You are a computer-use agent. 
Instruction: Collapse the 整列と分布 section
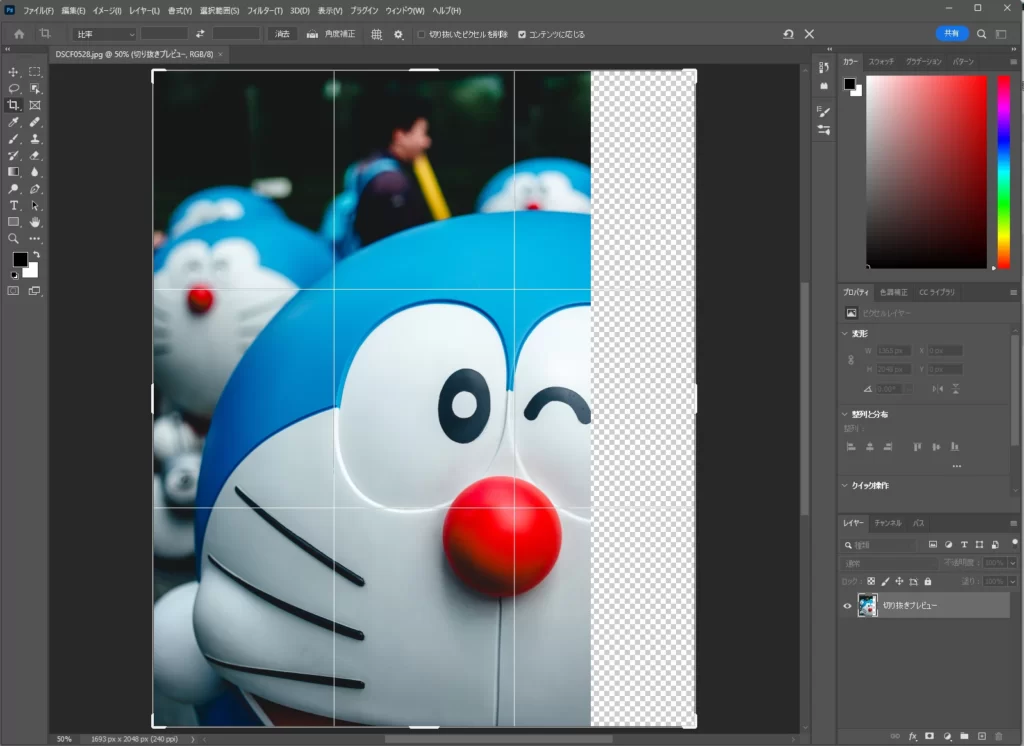[844, 414]
